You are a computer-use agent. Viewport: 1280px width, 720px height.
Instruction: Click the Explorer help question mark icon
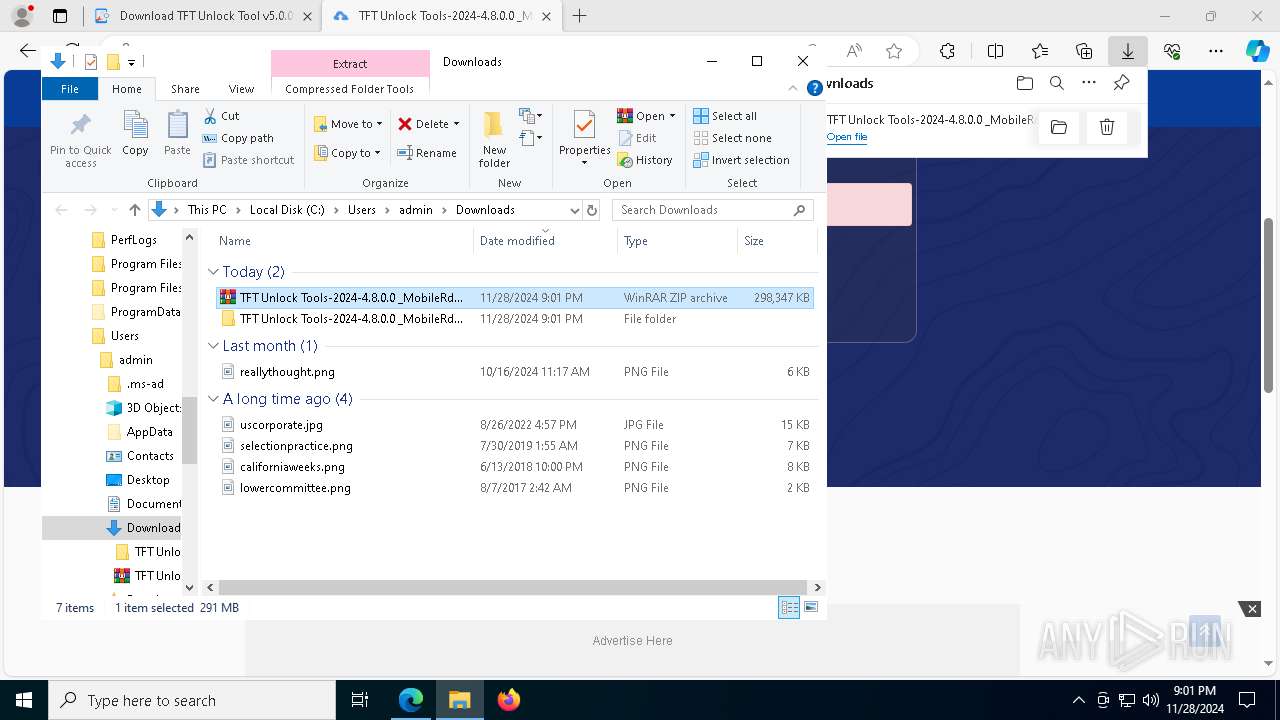815,89
